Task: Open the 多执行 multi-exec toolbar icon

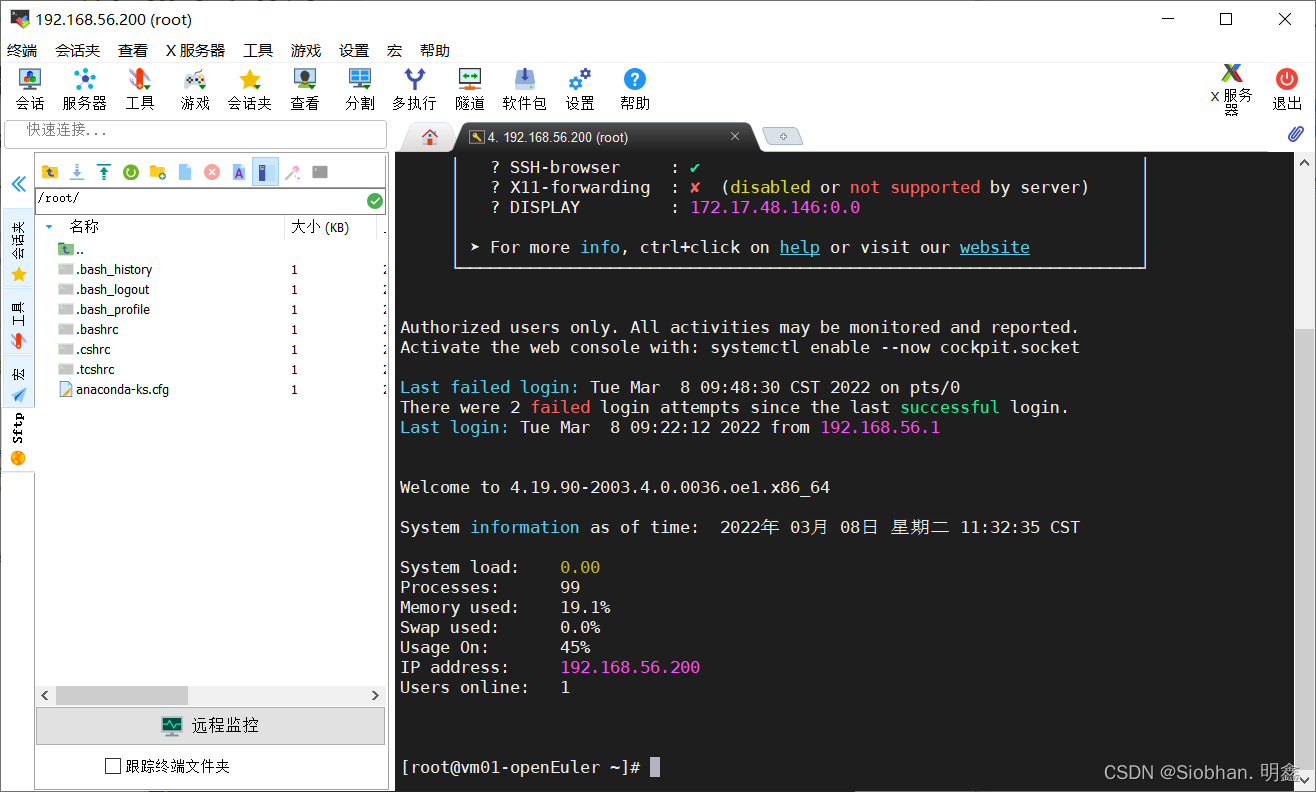Action: click(413, 89)
